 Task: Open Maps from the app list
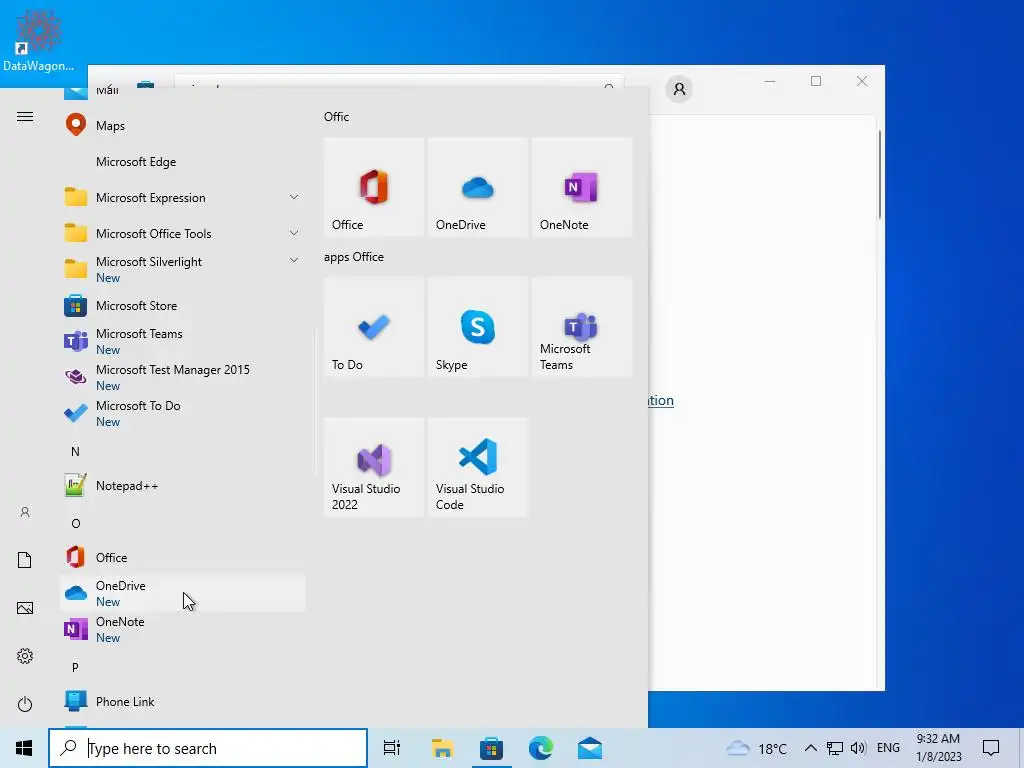(x=183, y=125)
